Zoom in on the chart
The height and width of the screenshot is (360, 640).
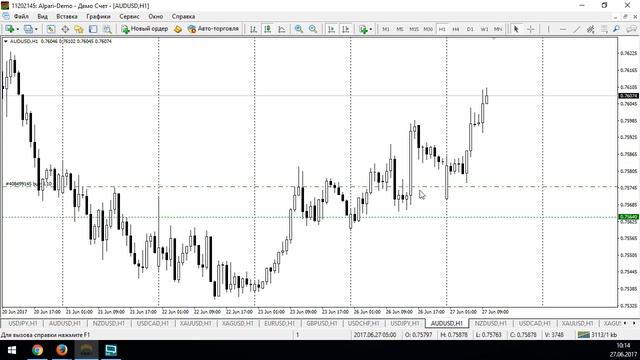[299, 29]
